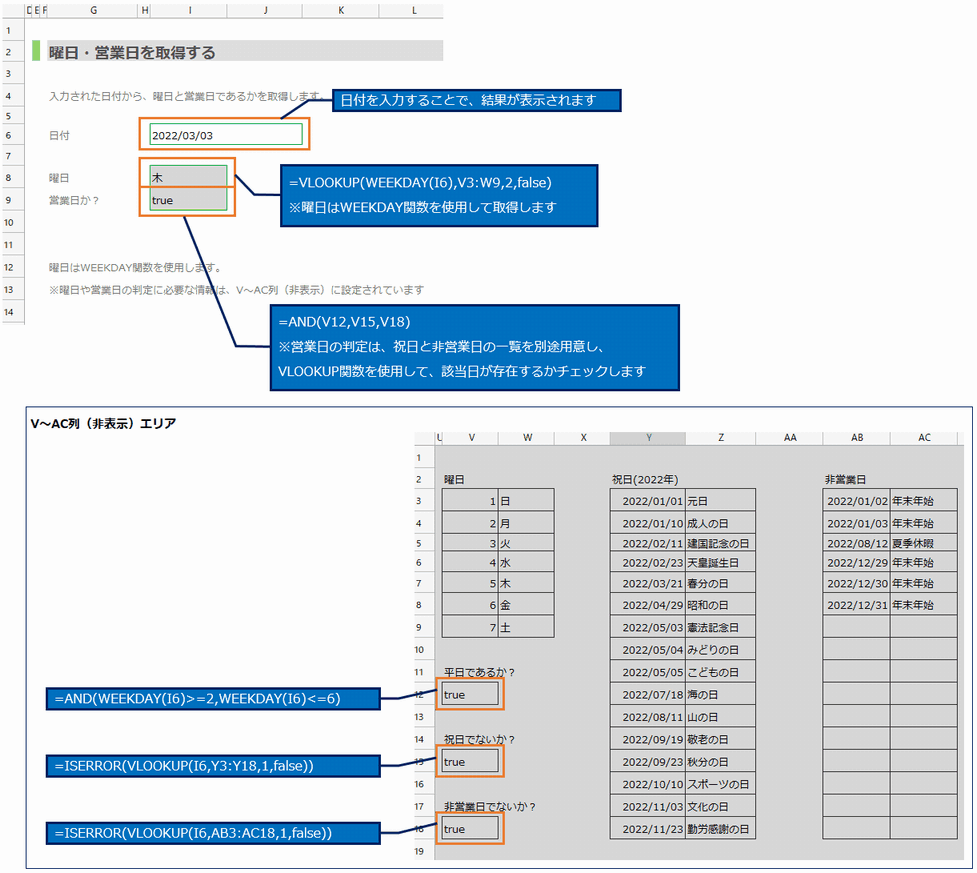The width and height of the screenshot is (977, 873).
Task: Select the highlighted column header Y
Action: click(648, 438)
